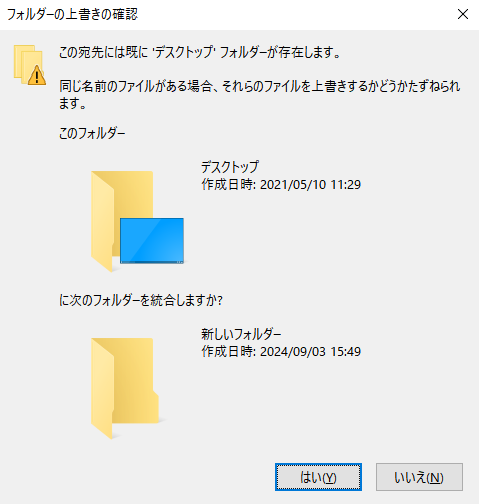The width and height of the screenshot is (479, 504).
Task: Click the この宛先には既に message beginning
Action: click(103, 52)
